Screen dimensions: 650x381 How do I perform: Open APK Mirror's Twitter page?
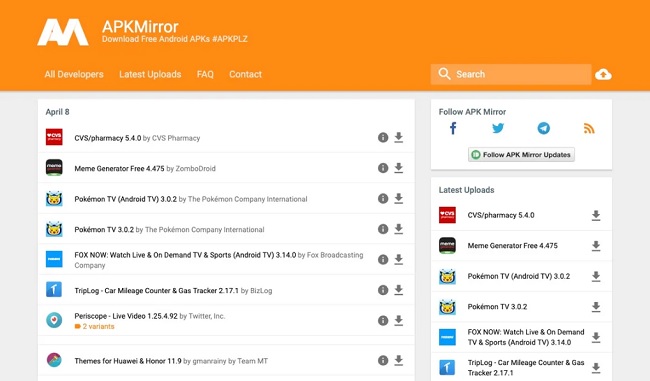(x=498, y=128)
